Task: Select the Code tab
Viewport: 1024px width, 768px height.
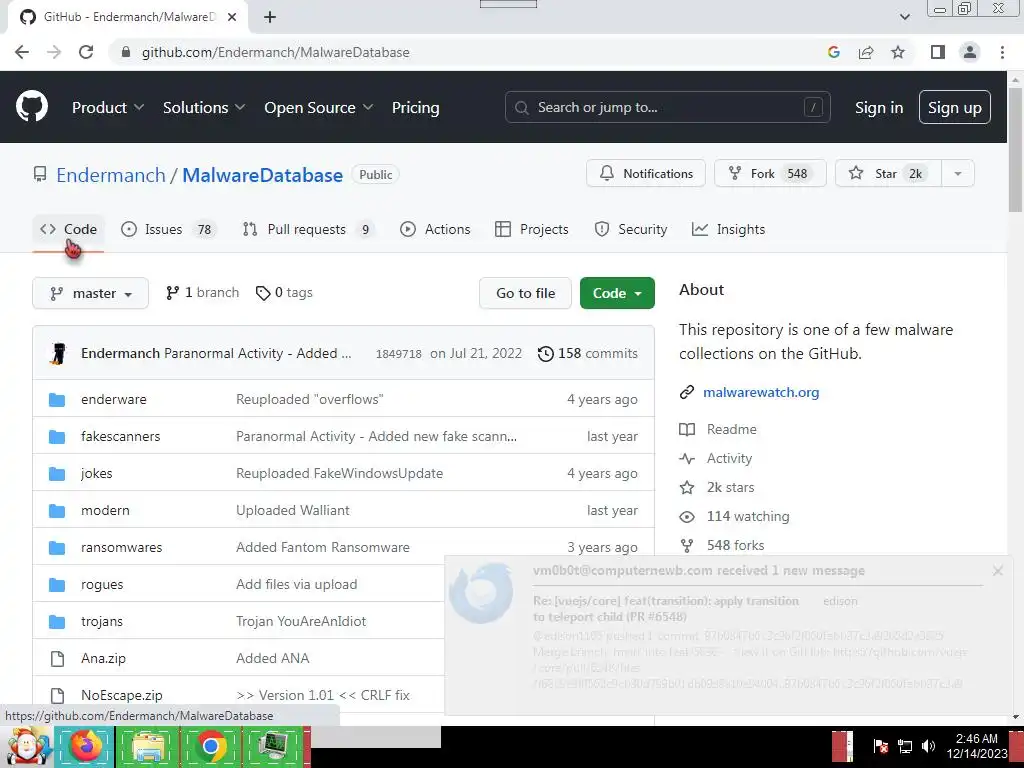Action: 68,229
